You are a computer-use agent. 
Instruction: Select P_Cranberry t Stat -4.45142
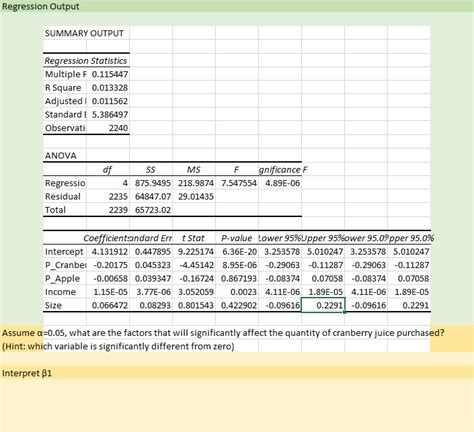coord(196,265)
